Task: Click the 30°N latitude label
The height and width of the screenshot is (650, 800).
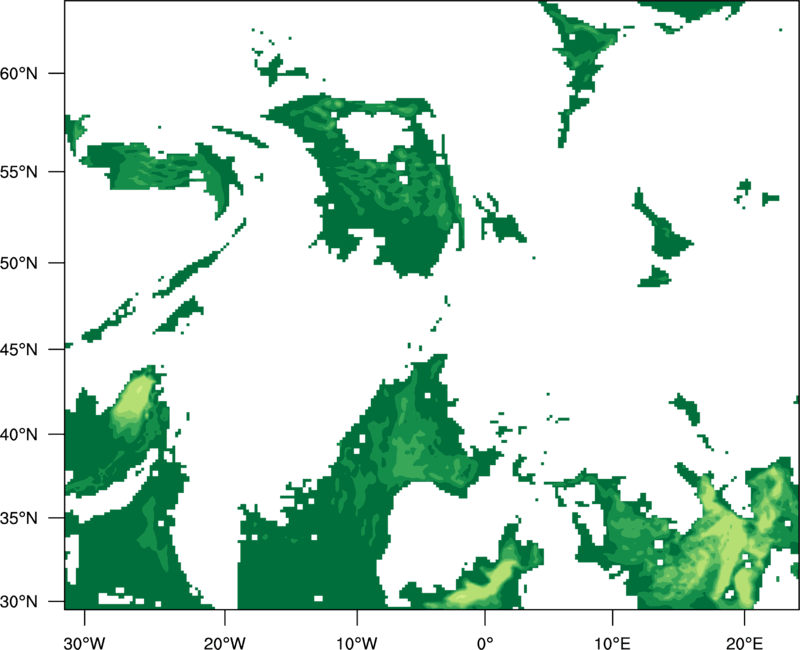Action: tap(19, 602)
